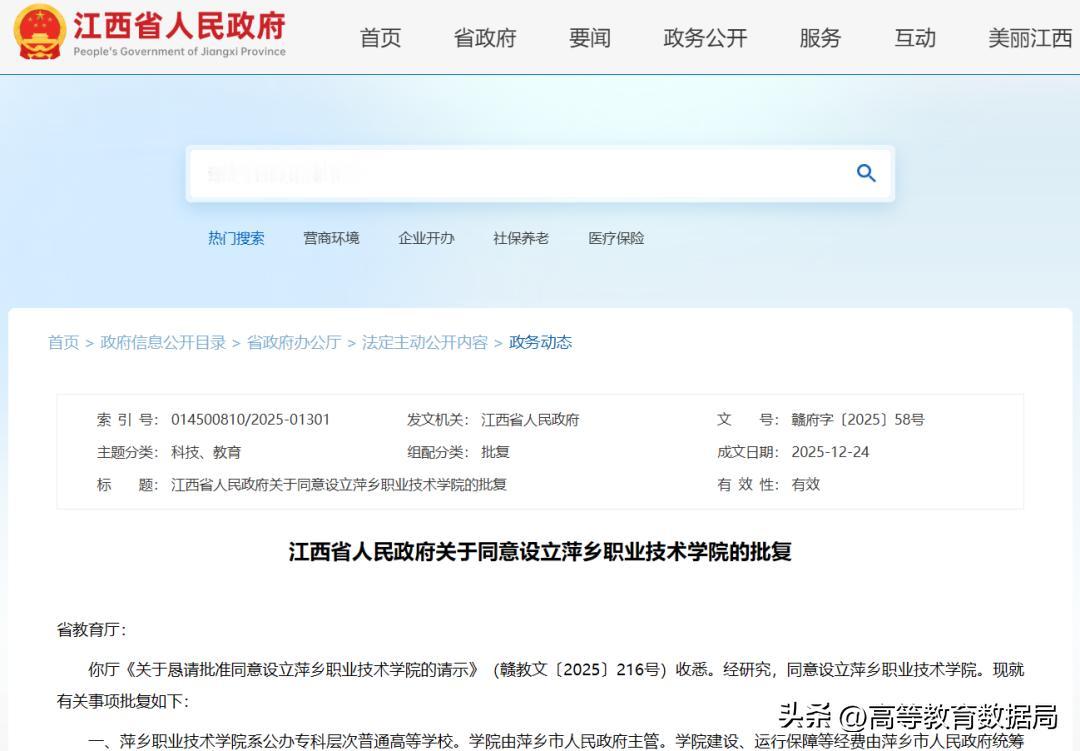Click the search magnifier icon
This screenshot has height=751, width=1080.
pos(865,172)
